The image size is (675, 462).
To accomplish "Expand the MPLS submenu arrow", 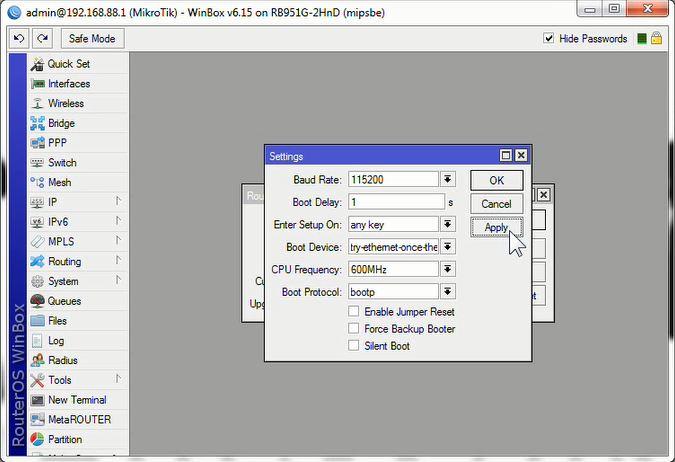I will (x=118, y=241).
